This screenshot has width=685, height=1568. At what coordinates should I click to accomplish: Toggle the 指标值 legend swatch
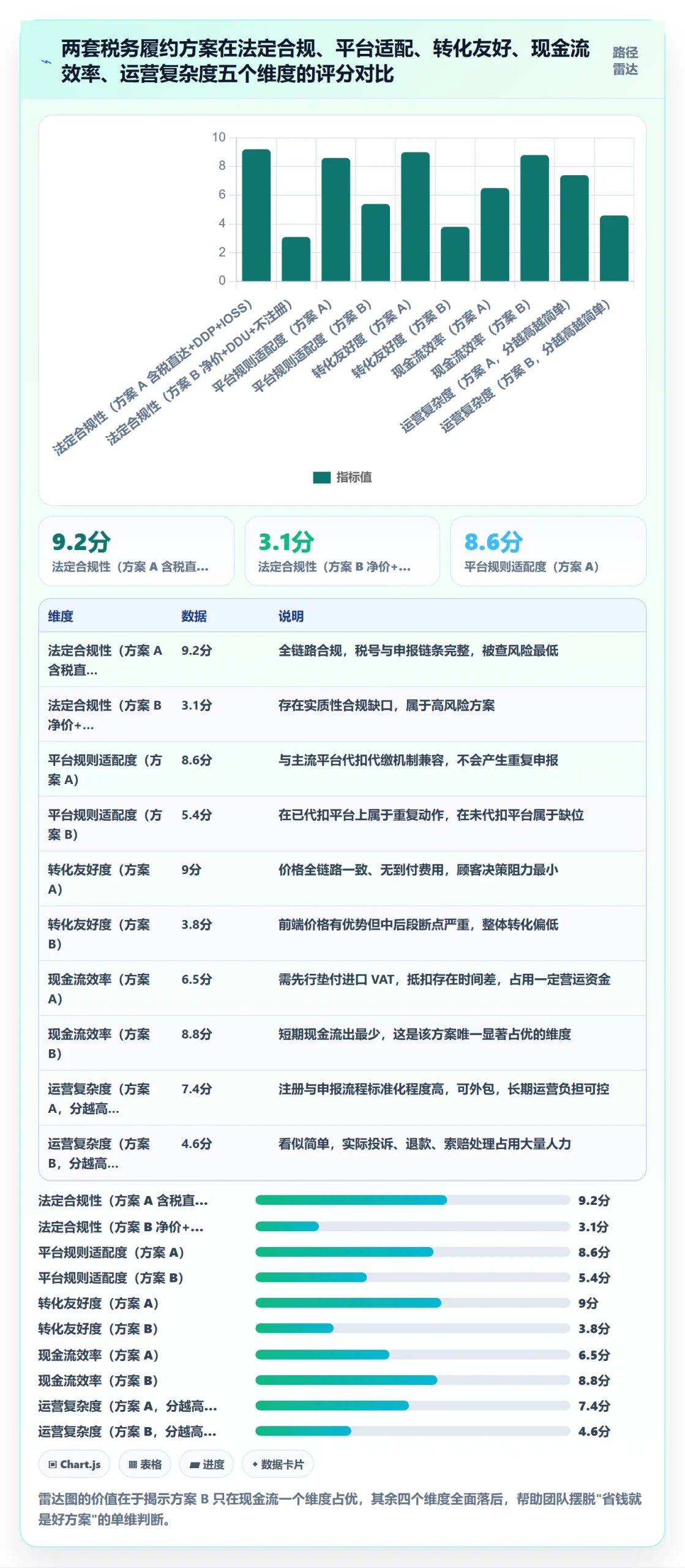coord(321,477)
